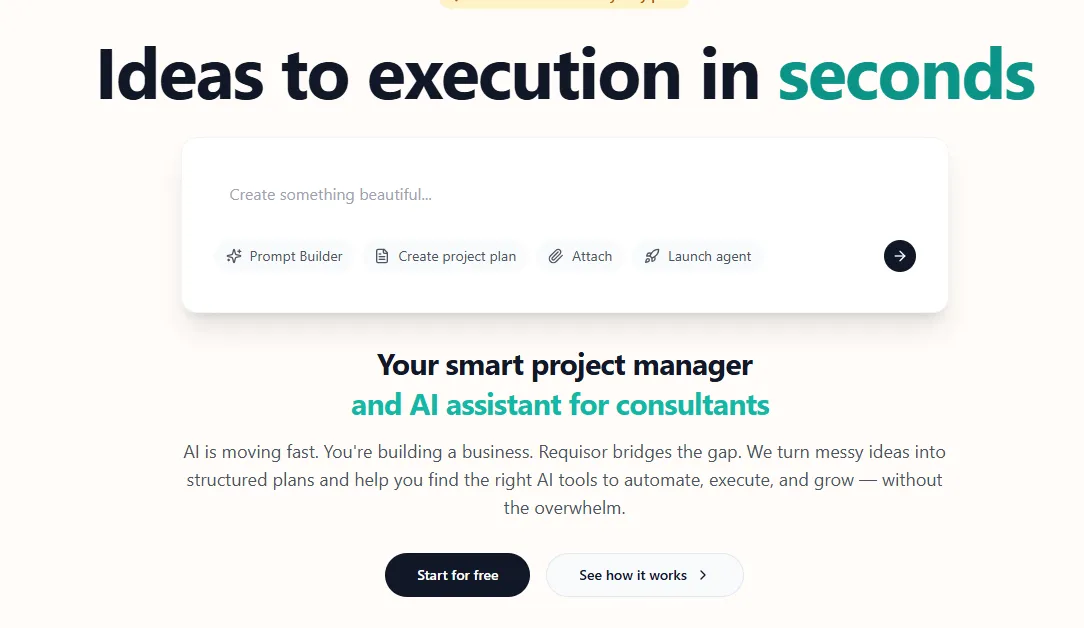Submit the prompt with the round arrow button
Image resolution: width=1084 pixels, height=628 pixels.
coord(899,256)
